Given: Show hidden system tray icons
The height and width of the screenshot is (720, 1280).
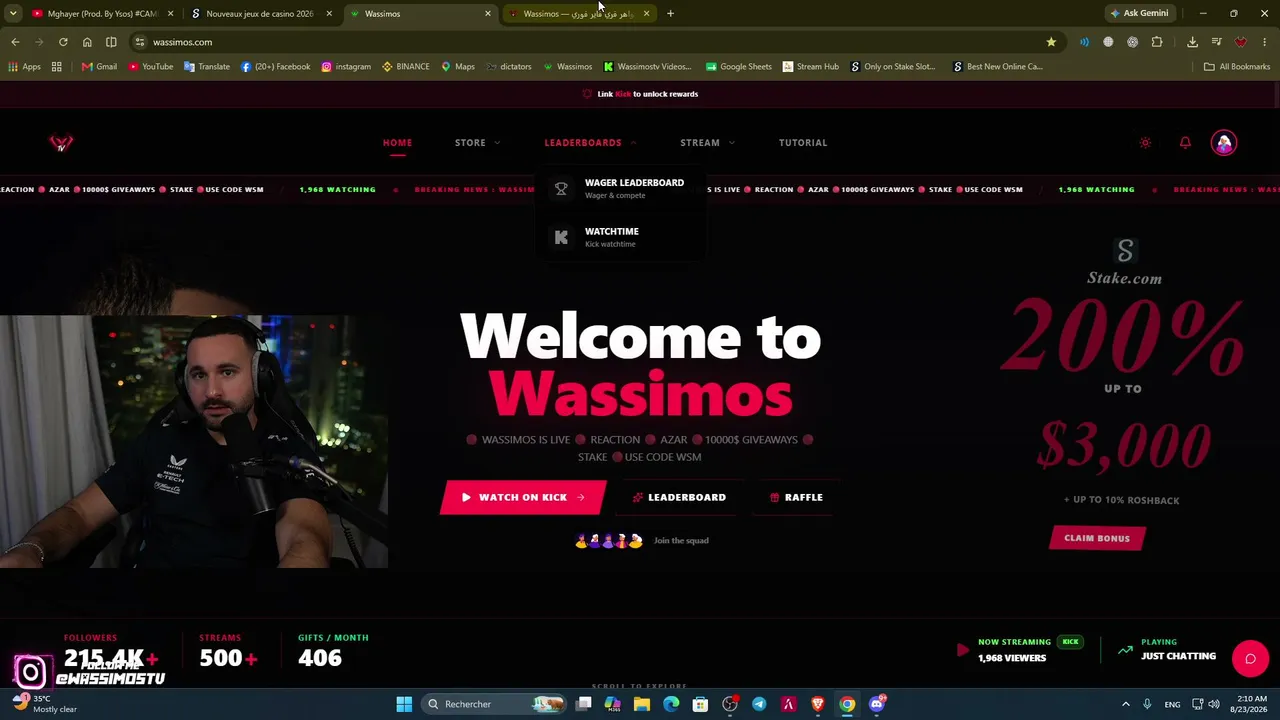Looking at the screenshot, I should pyautogui.click(x=1125, y=704).
